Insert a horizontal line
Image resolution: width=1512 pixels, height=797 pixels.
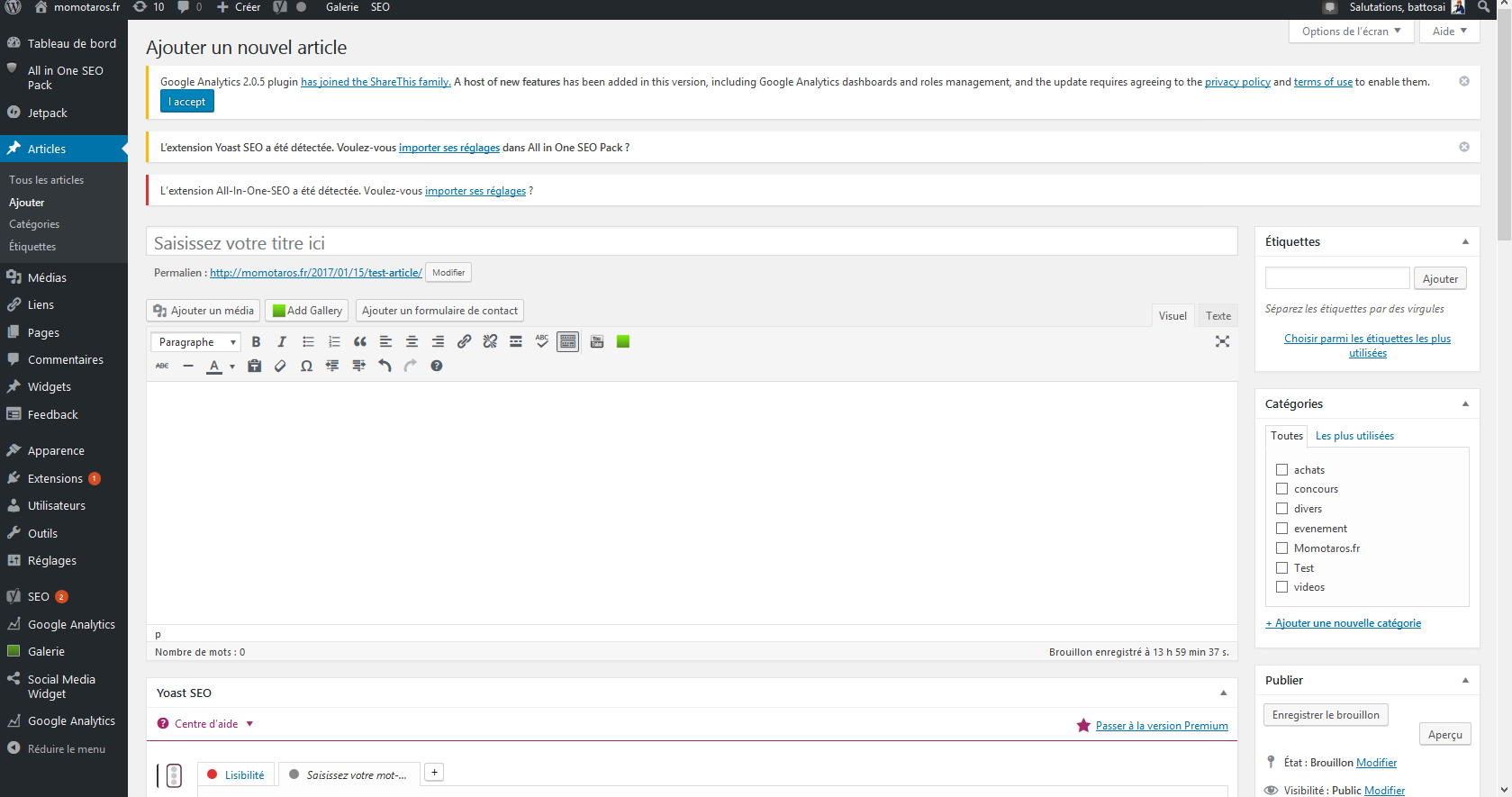click(x=188, y=367)
